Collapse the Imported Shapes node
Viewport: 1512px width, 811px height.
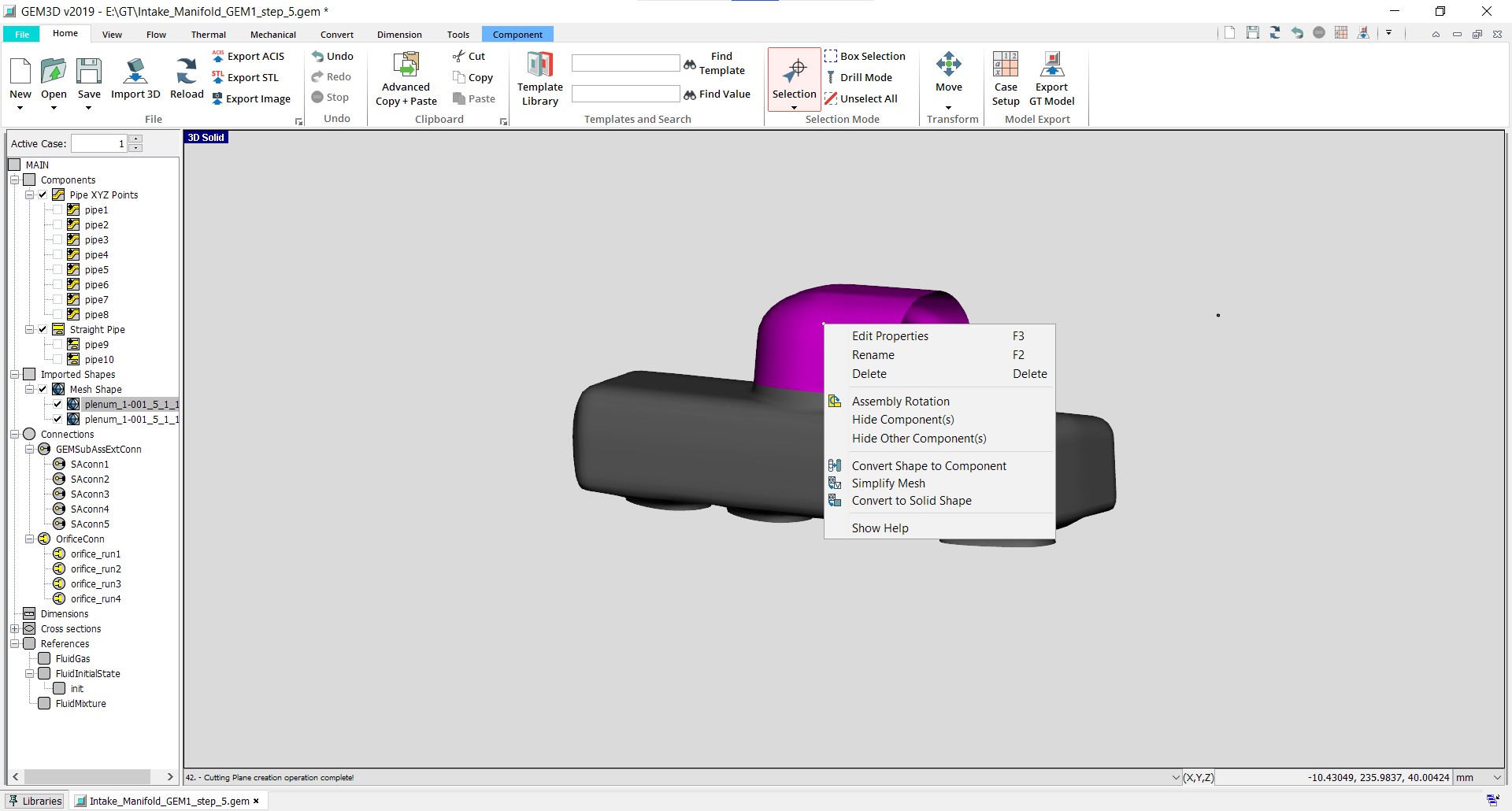point(14,374)
